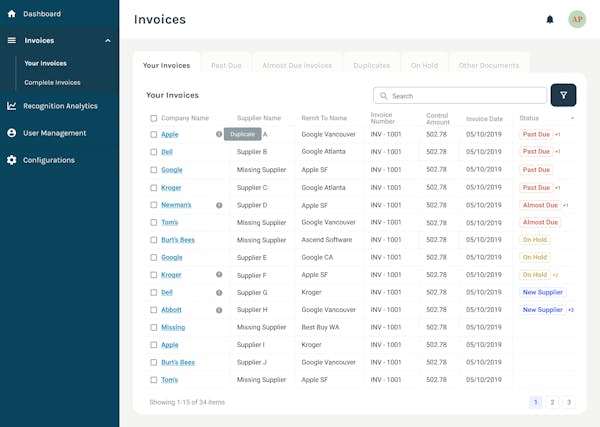Viewport: 600px width, 427px height.
Task: Expand the +1 statuses on the Apple row
Action: point(558,134)
